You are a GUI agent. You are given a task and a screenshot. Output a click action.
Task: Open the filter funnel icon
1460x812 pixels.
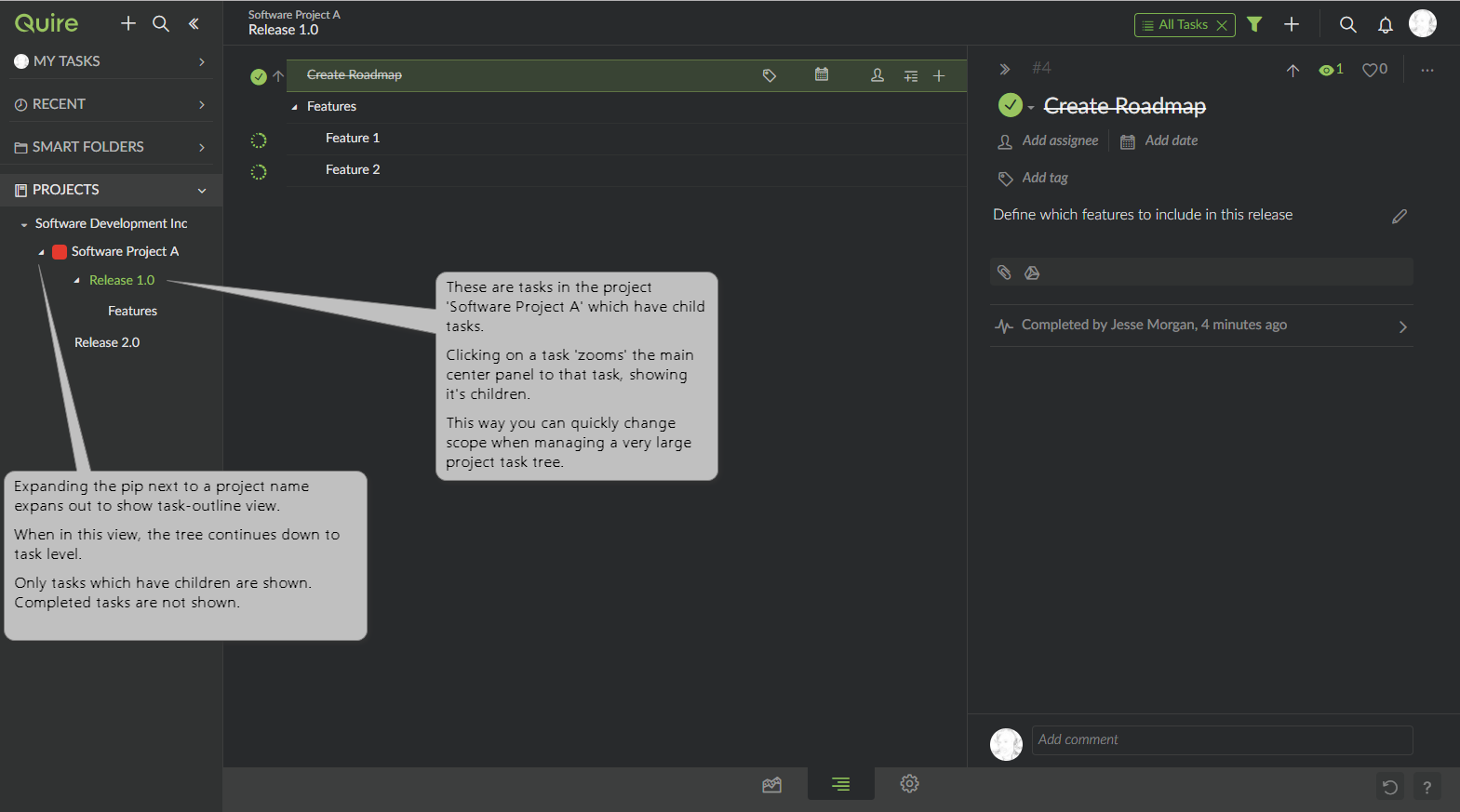[1254, 24]
